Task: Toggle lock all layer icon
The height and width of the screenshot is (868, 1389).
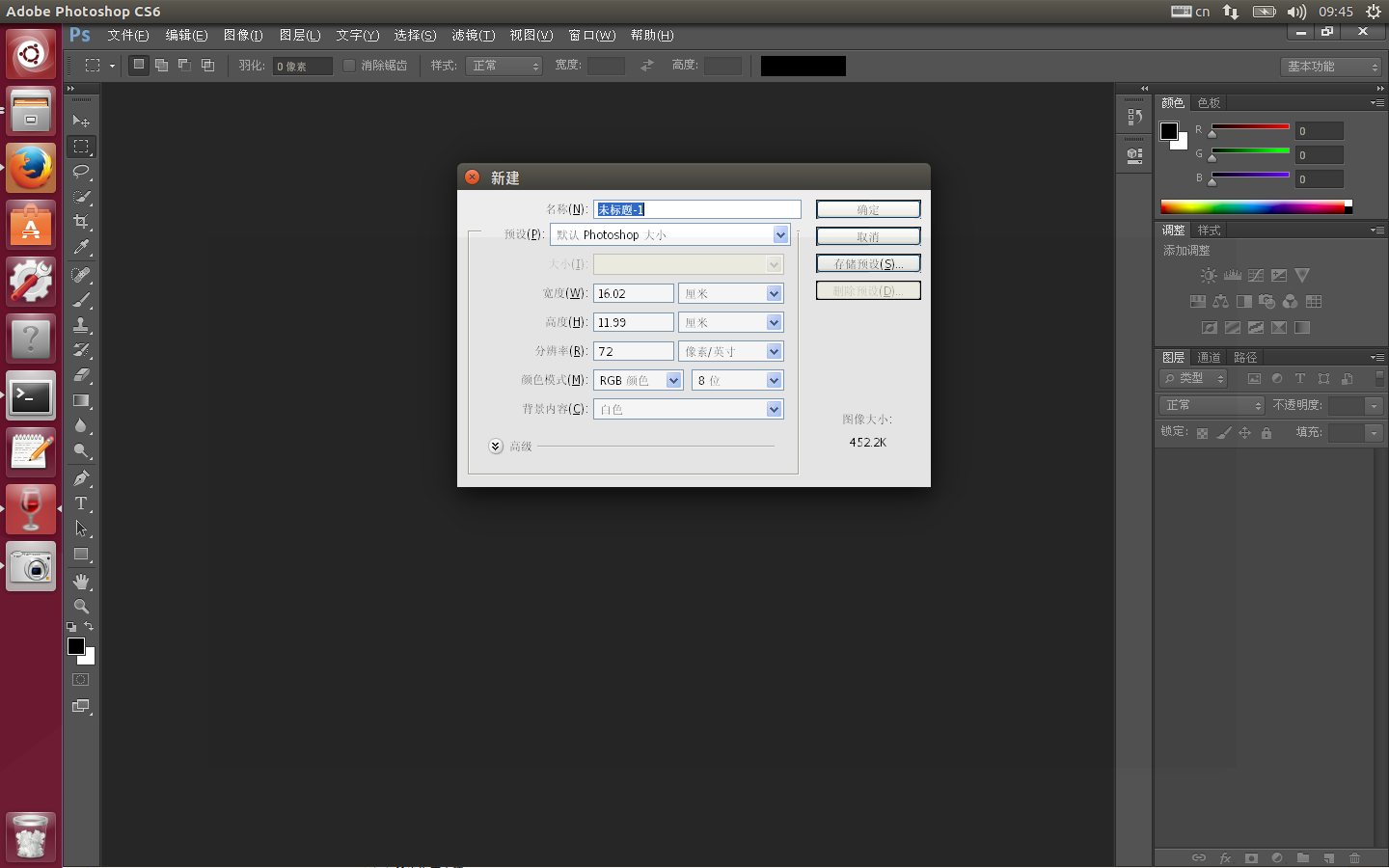Action: (1266, 433)
